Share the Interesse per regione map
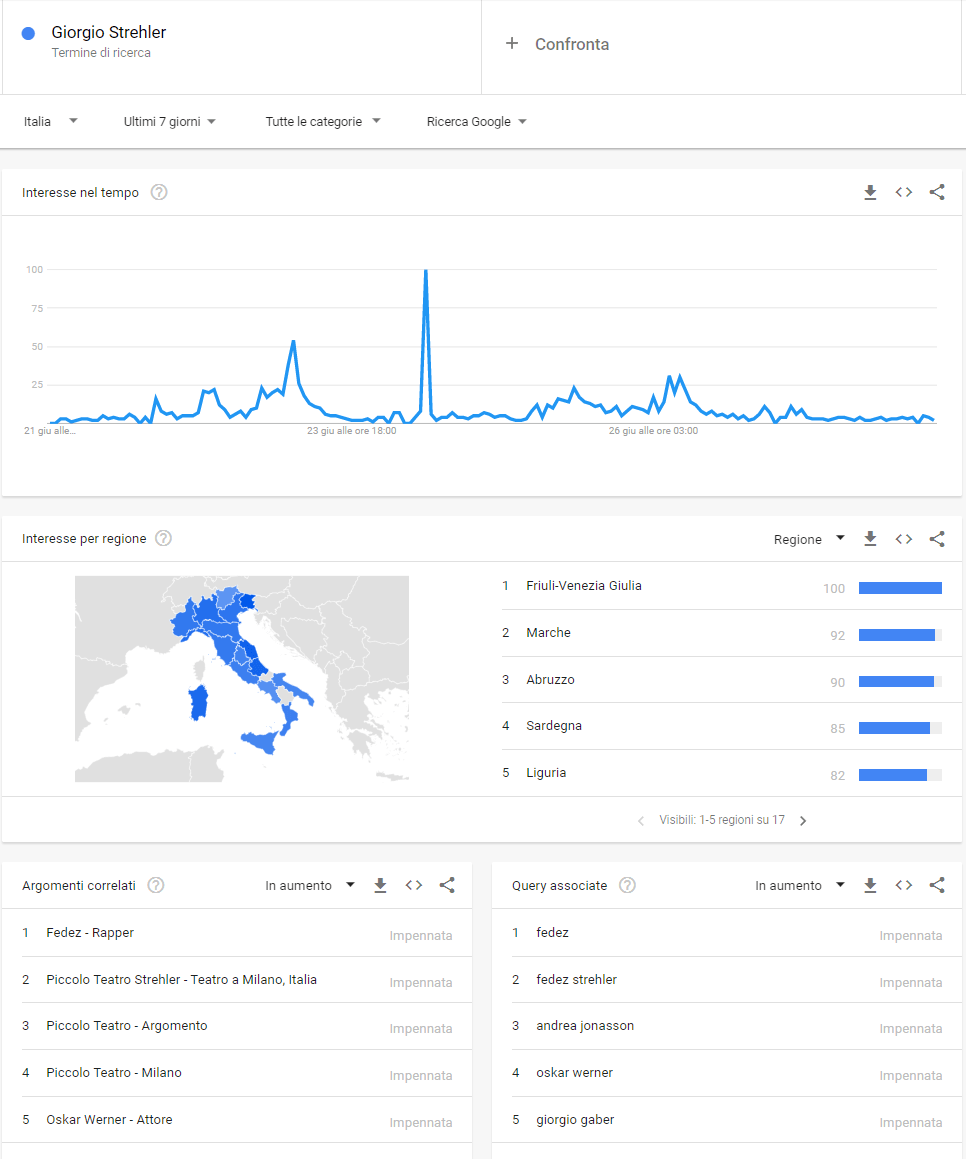 pos(937,539)
